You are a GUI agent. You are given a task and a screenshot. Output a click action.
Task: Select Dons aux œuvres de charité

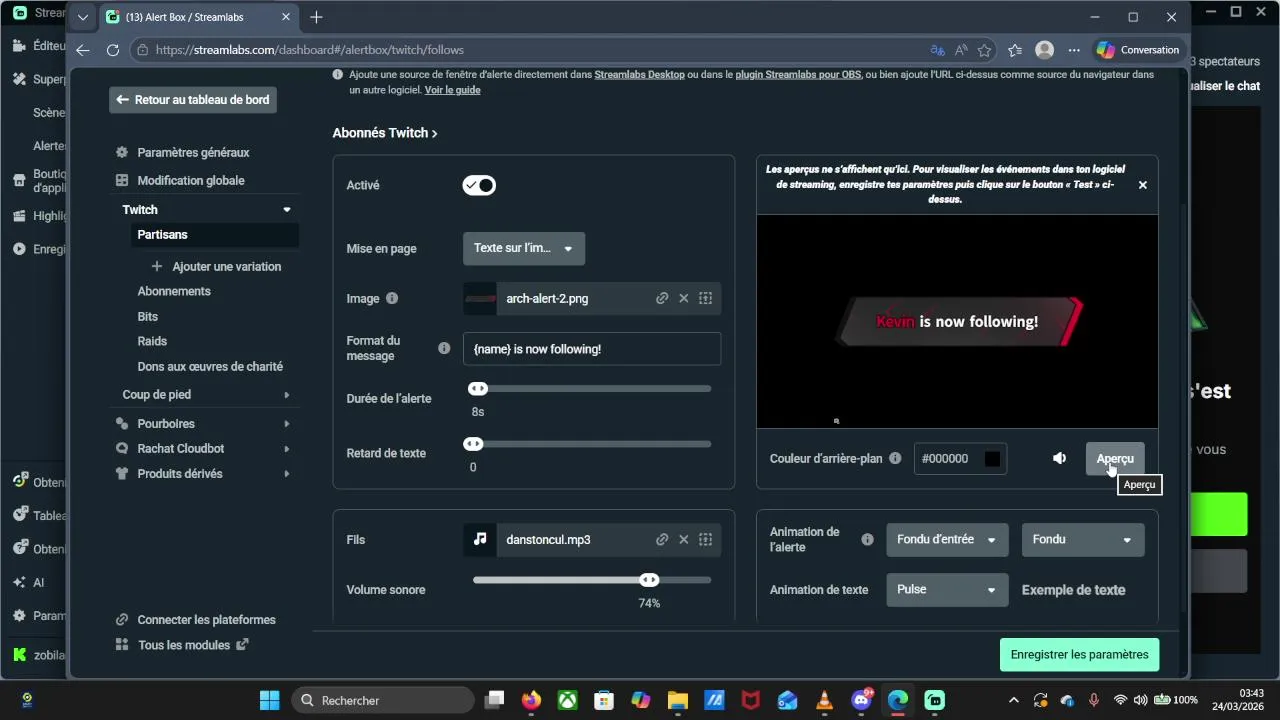click(x=210, y=366)
